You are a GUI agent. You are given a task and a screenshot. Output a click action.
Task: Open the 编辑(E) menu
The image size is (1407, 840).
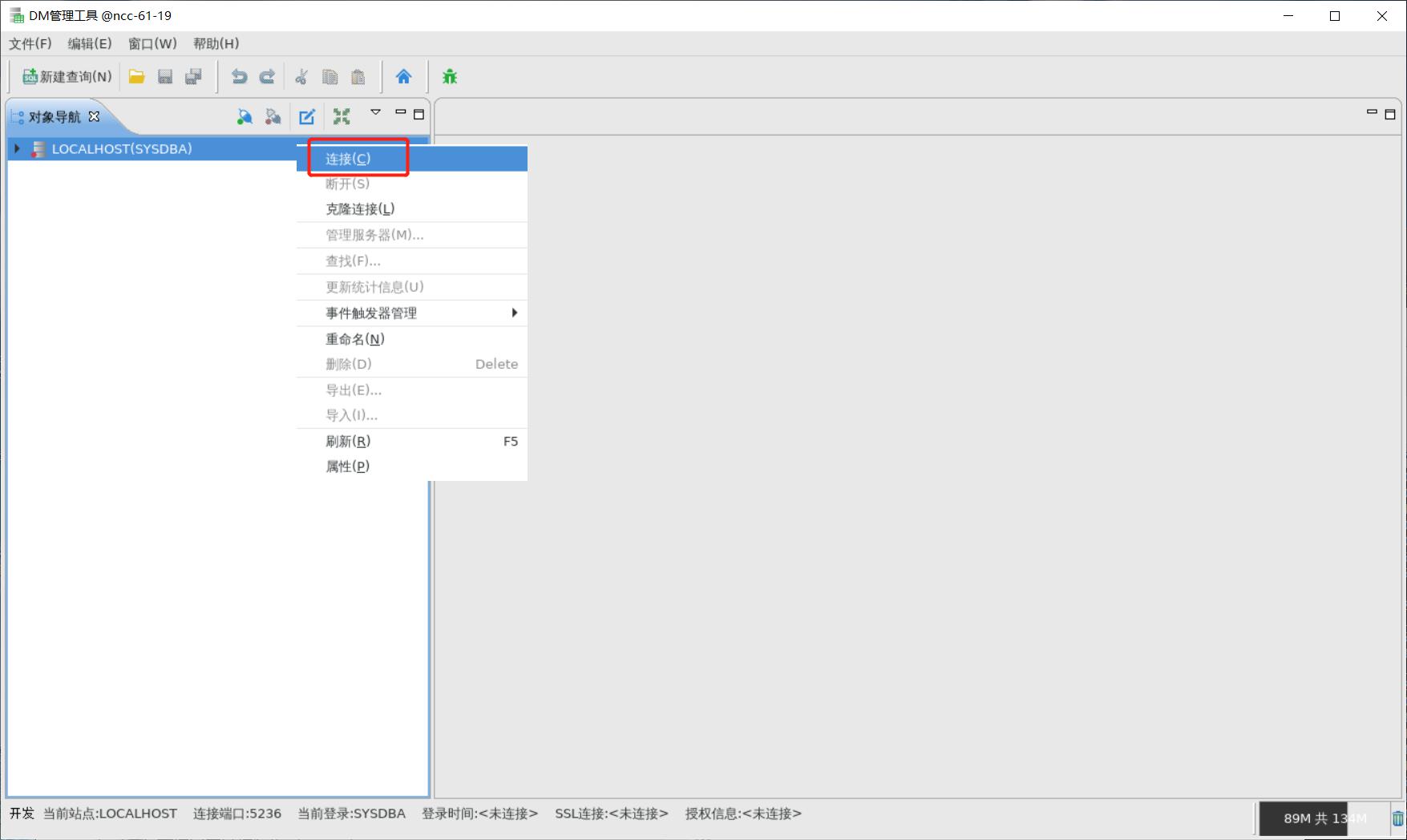[90, 43]
